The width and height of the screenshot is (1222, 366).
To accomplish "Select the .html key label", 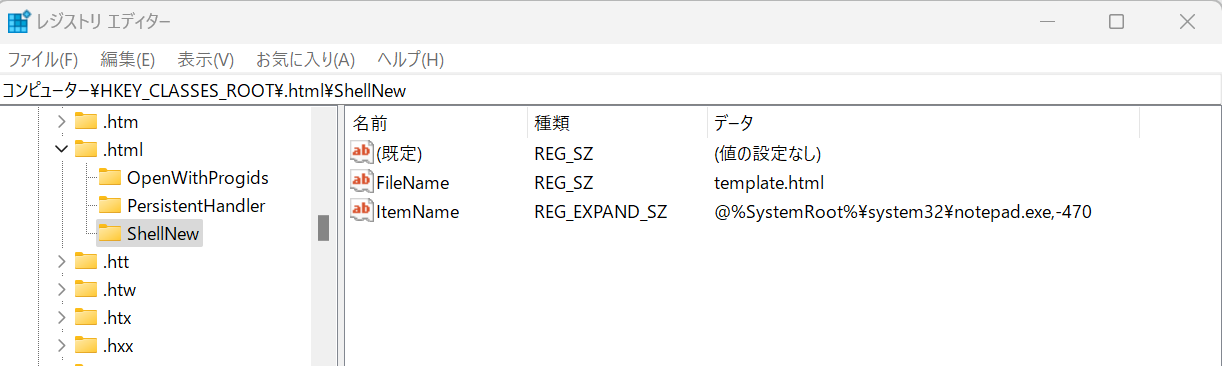I will point(123,150).
